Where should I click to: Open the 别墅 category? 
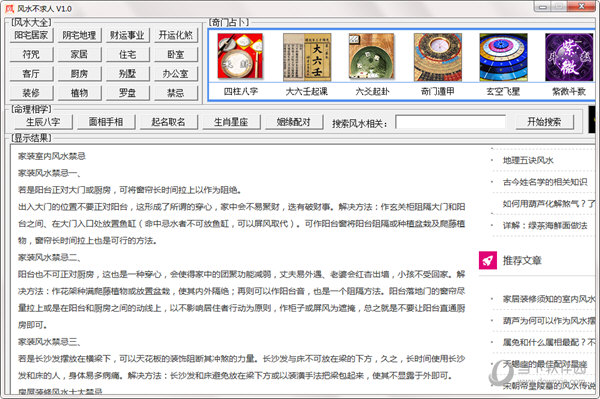click(x=127, y=73)
